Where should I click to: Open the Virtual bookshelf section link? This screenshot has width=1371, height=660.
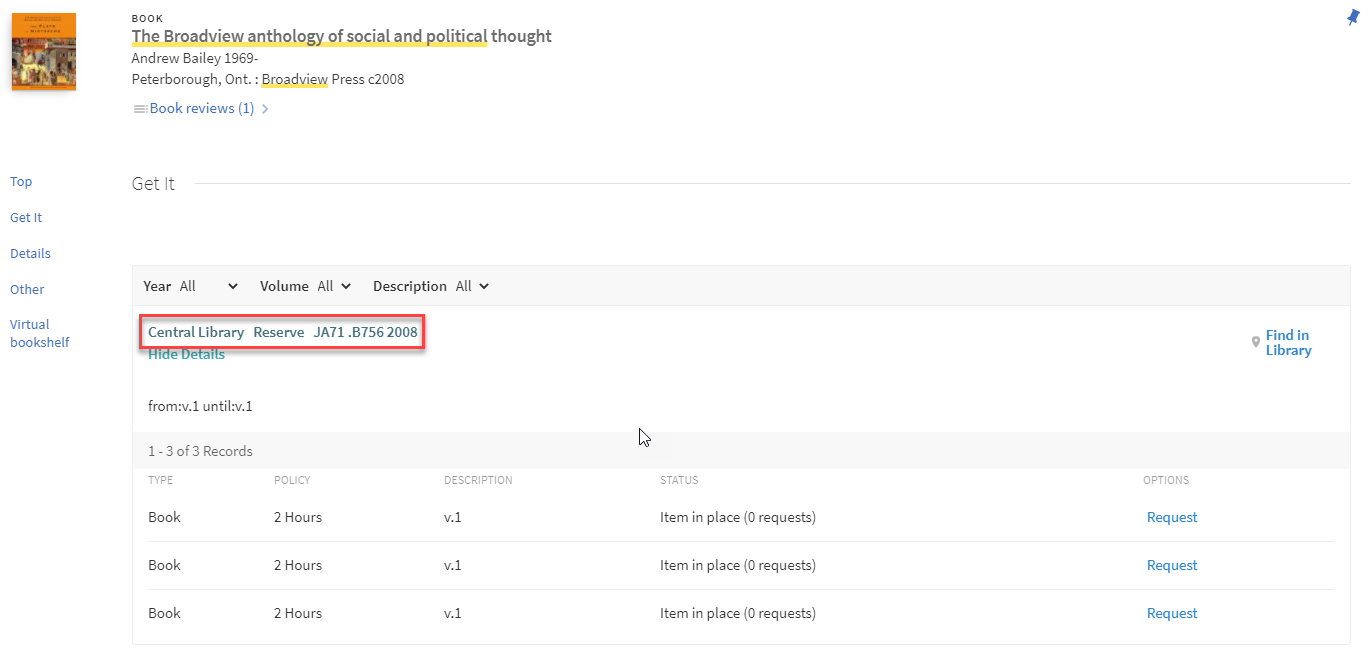tap(39, 333)
